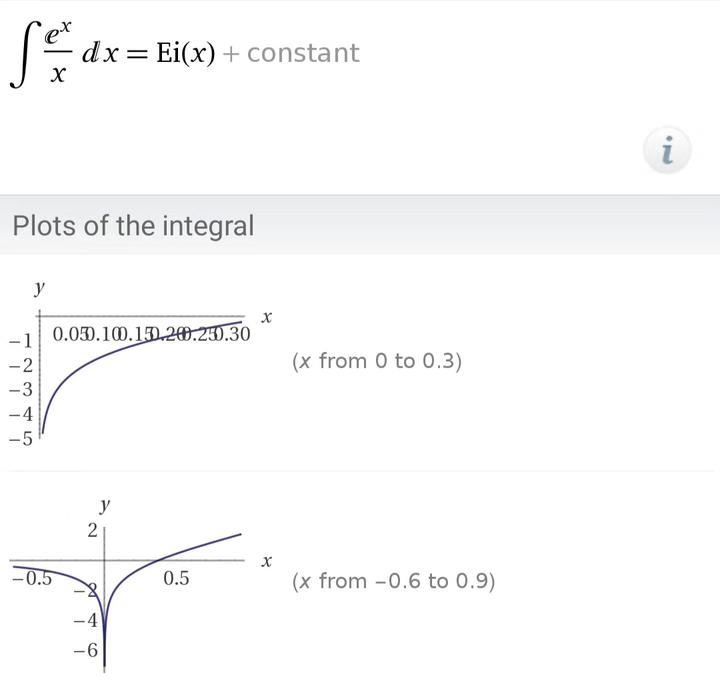
Task: Click the 2 tick label on second plot
Action: tap(93, 530)
